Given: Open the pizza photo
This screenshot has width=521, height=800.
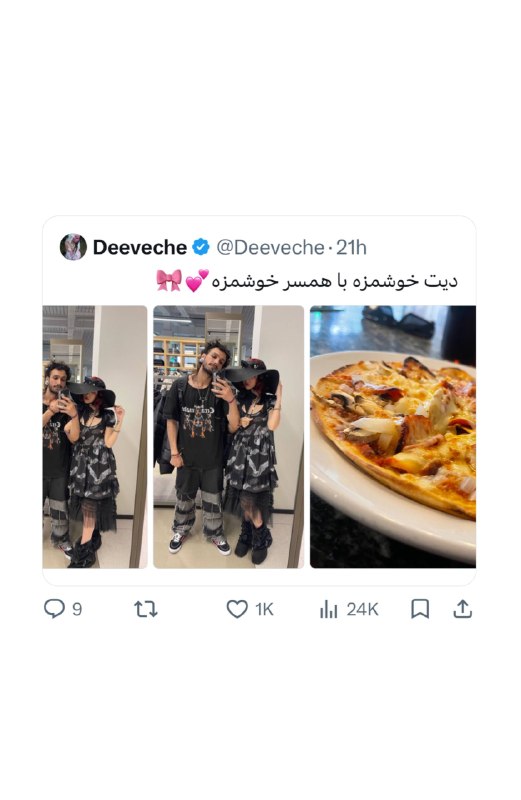Looking at the screenshot, I should [x=393, y=437].
